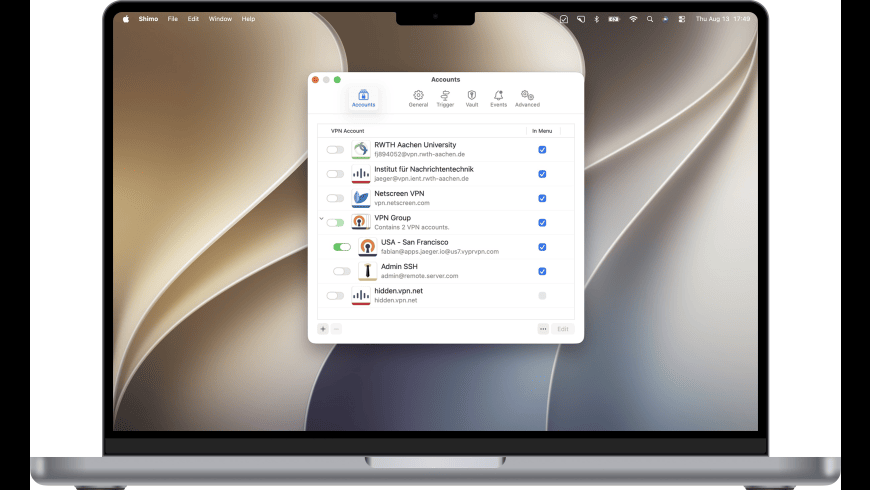870x490 pixels.
Task: Open the Advanced settings tab
Action: [527, 99]
